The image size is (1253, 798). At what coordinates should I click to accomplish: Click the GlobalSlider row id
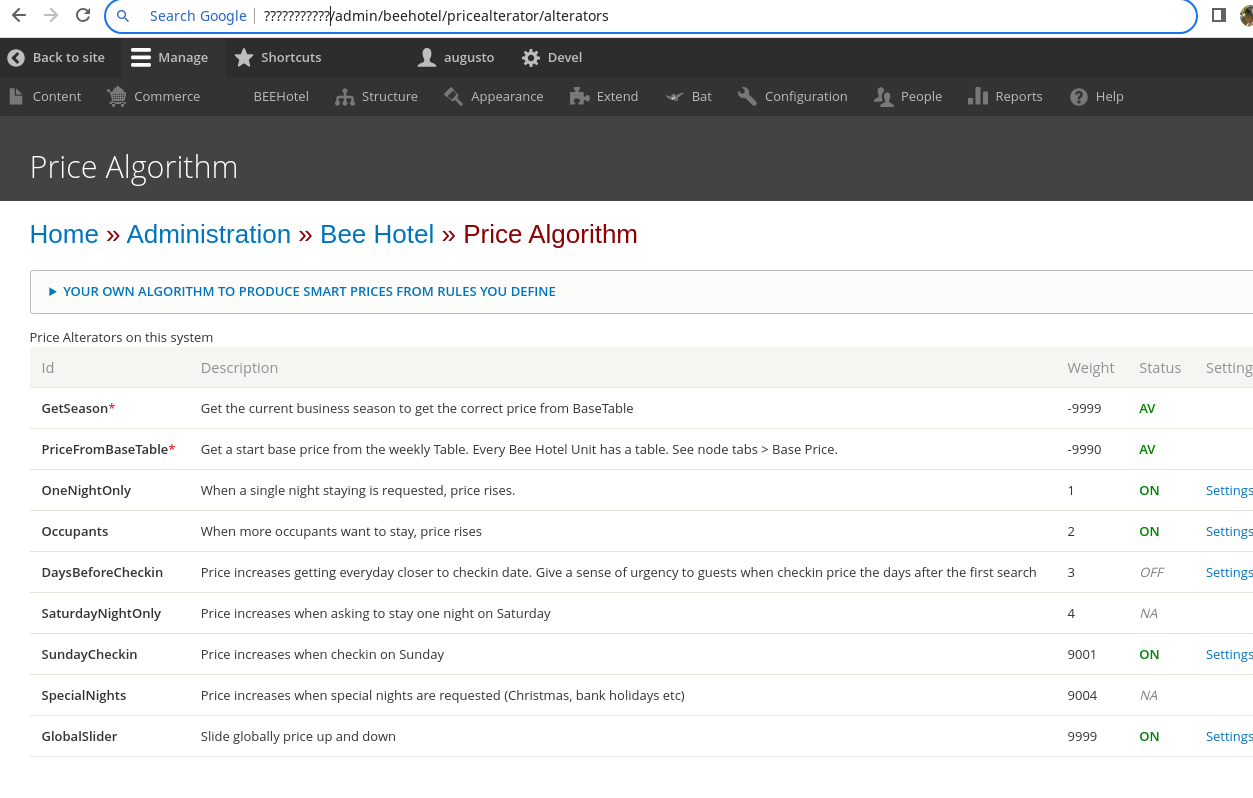(79, 736)
